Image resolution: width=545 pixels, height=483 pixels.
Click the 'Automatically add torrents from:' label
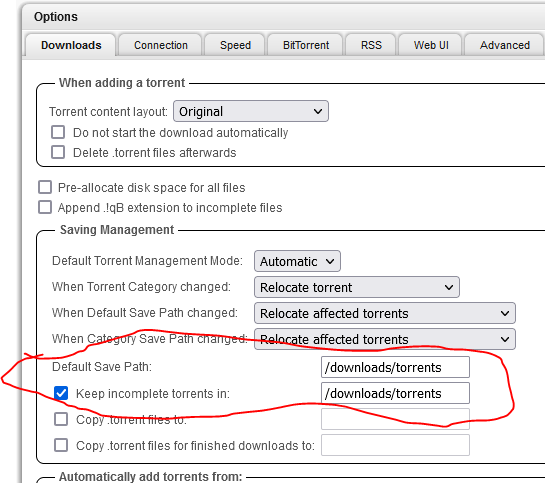(151, 476)
